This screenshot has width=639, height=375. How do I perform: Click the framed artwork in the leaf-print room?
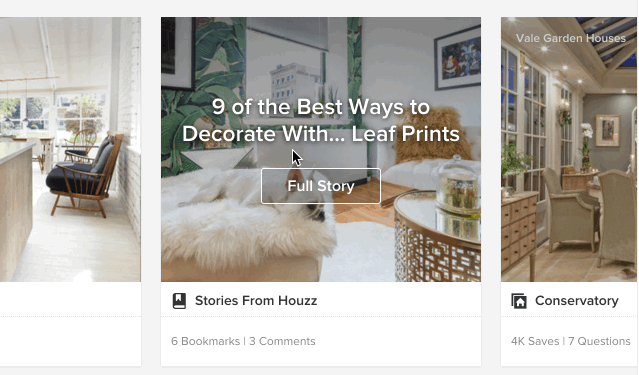[457, 57]
